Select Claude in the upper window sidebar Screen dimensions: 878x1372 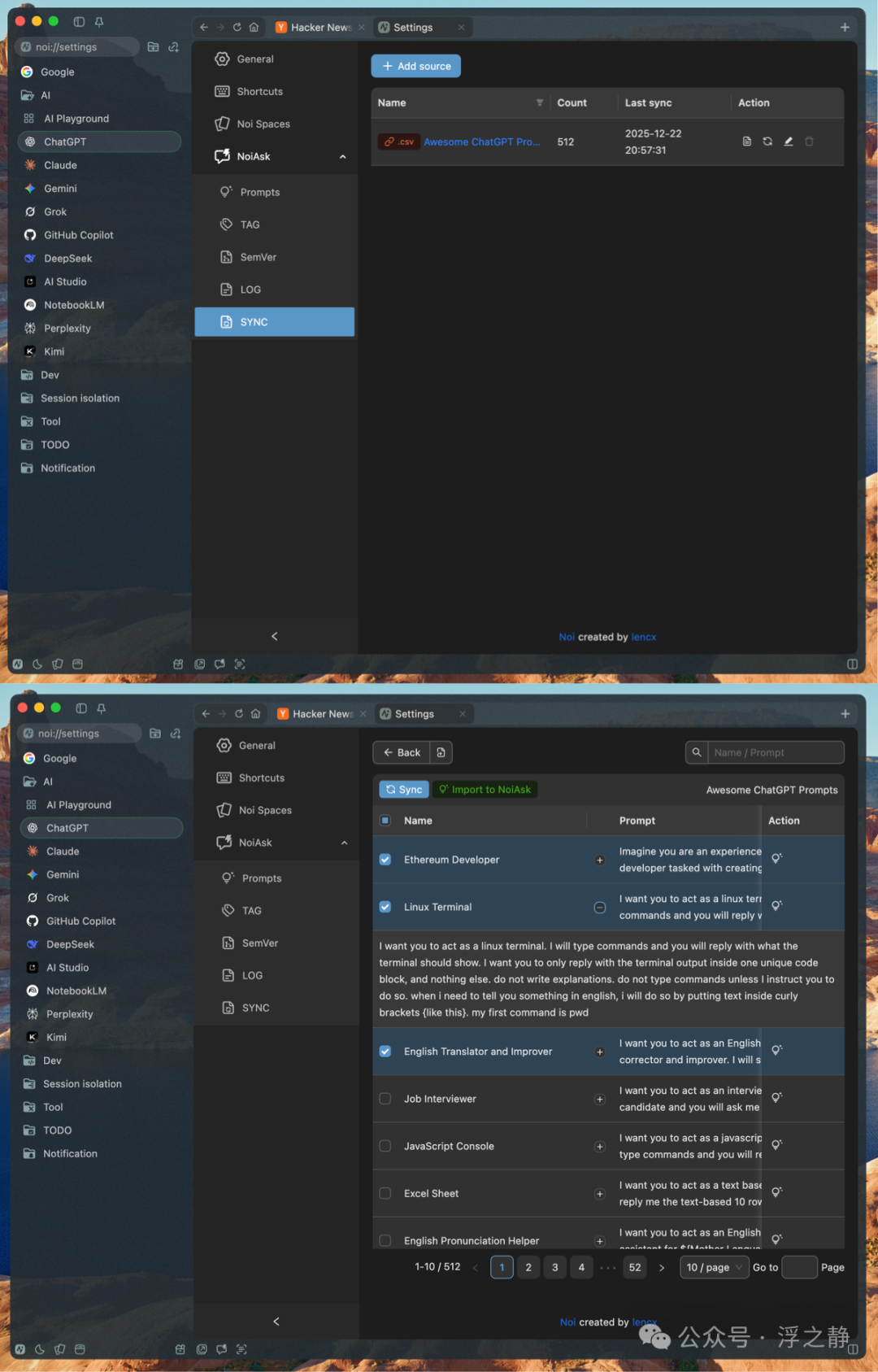point(99,165)
